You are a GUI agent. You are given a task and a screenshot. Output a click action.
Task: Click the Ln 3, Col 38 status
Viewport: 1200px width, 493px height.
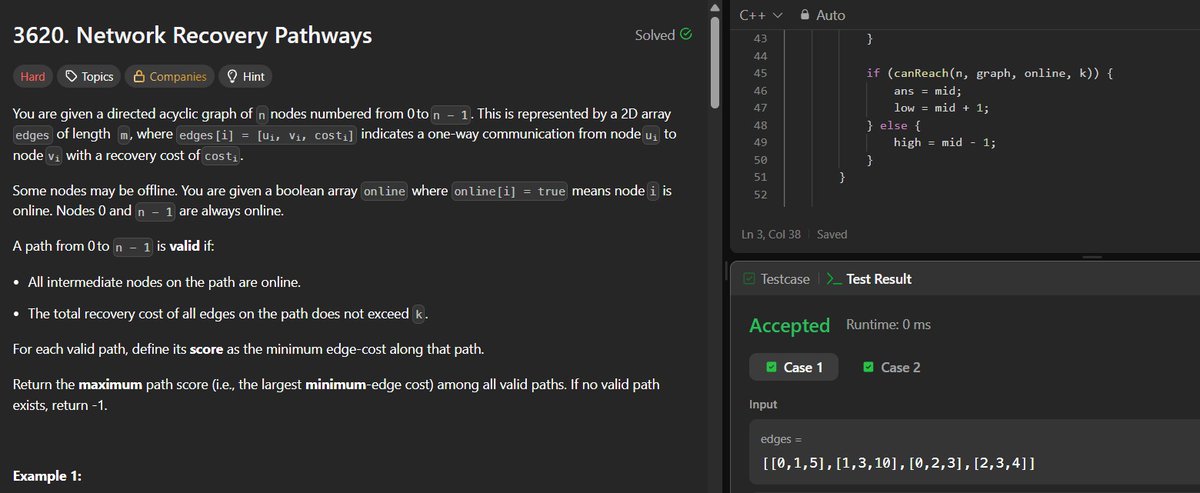[x=773, y=234]
